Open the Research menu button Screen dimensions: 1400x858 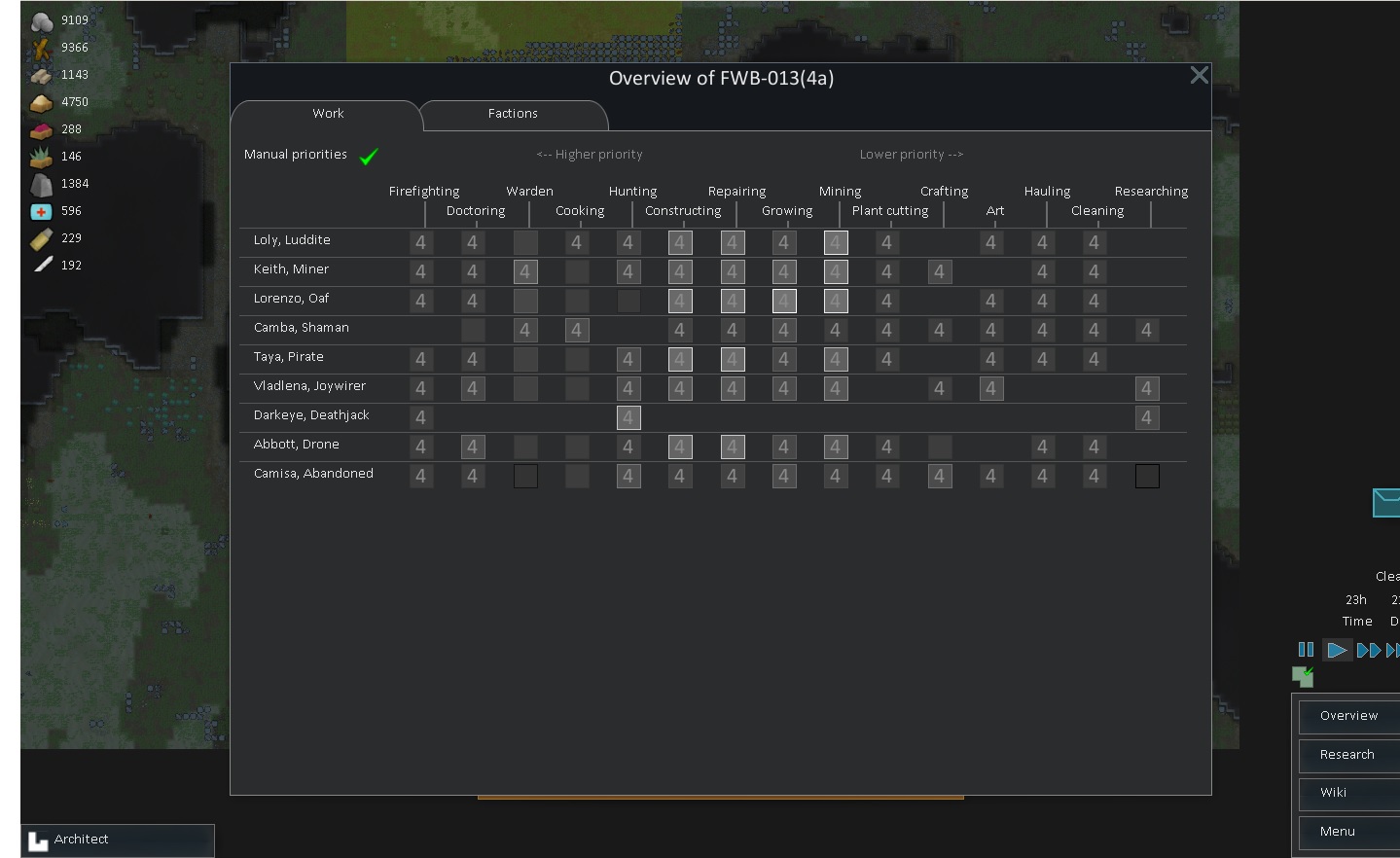click(x=1347, y=755)
